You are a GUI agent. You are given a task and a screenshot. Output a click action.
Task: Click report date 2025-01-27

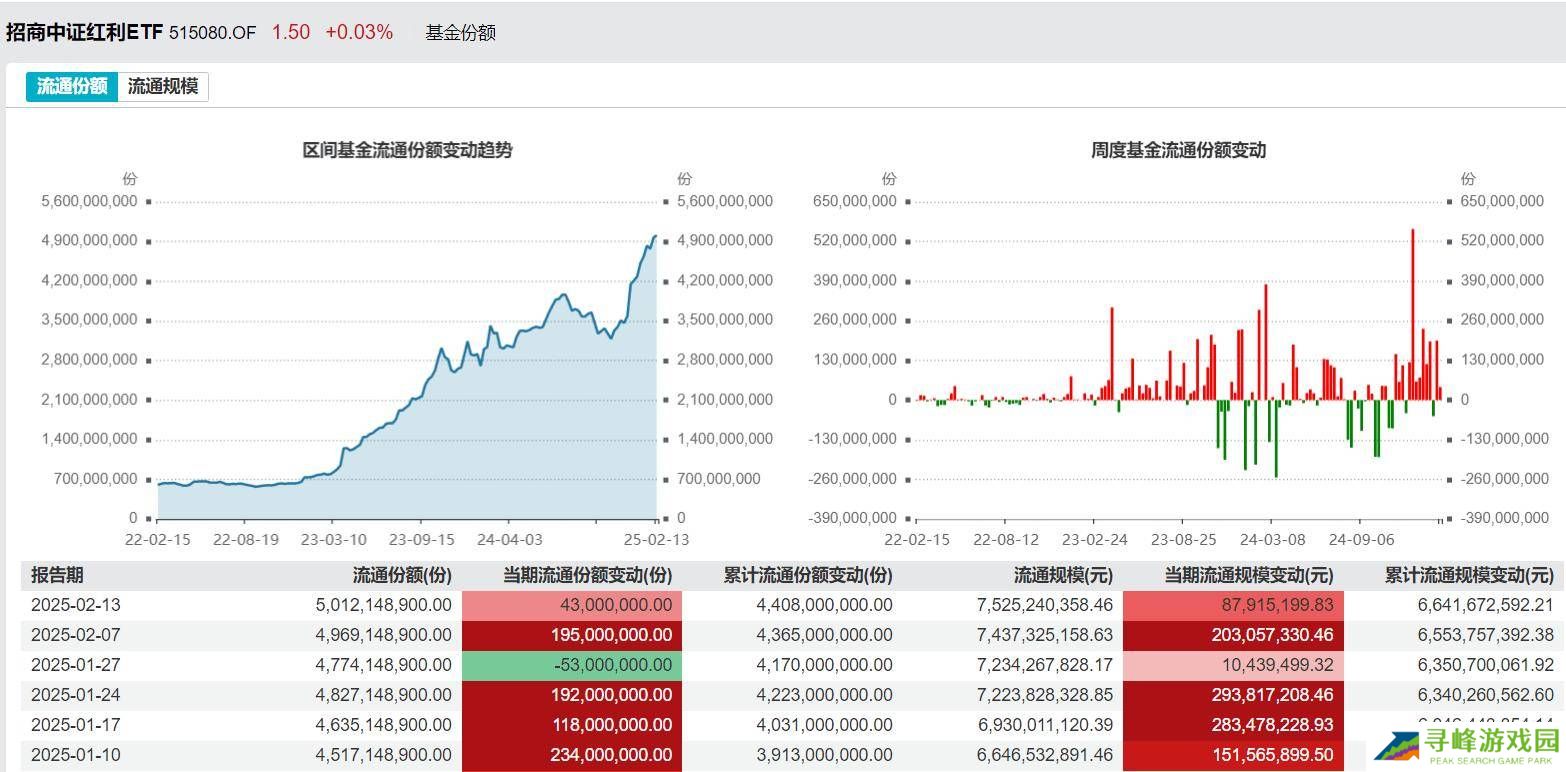click(x=76, y=665)
